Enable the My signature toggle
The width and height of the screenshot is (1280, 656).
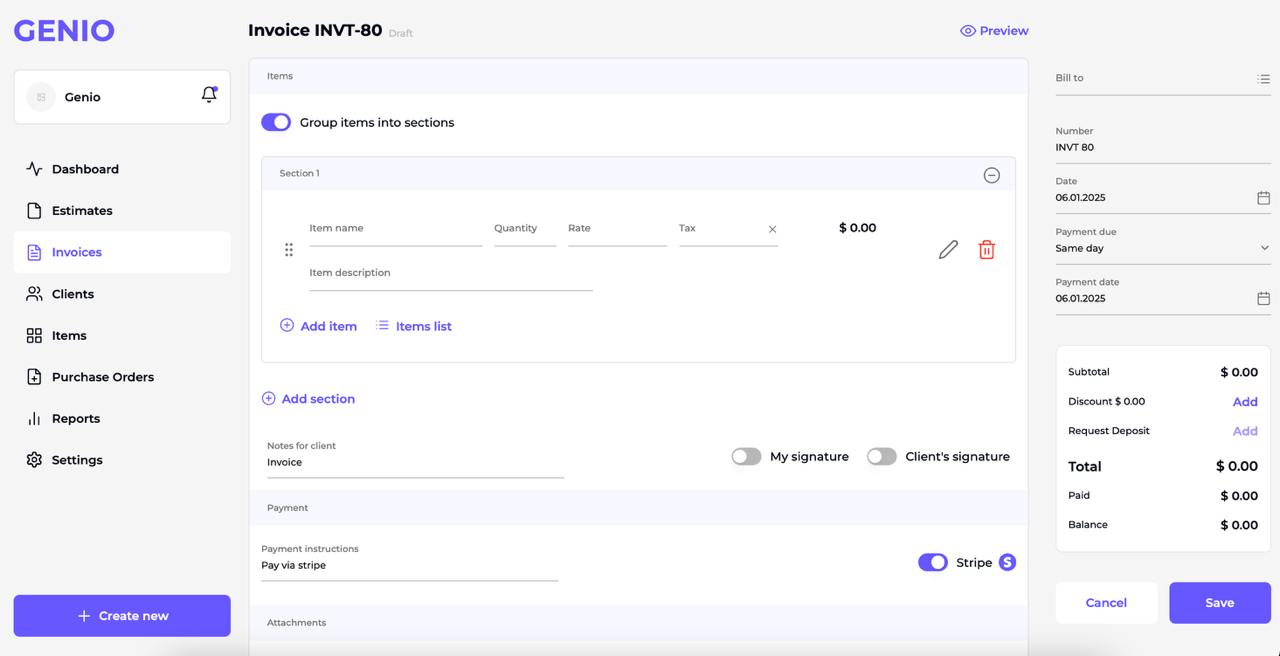click(746, 457)
